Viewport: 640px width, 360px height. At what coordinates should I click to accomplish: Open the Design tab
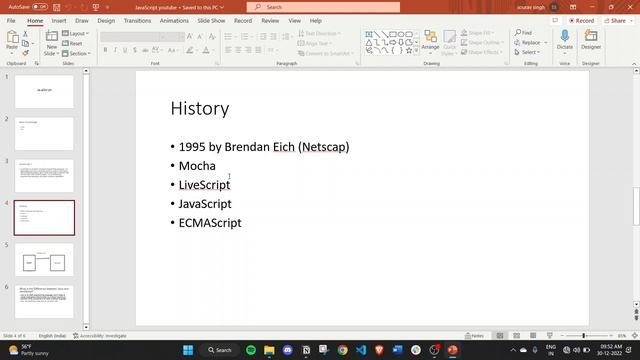[x=106, y=20]
